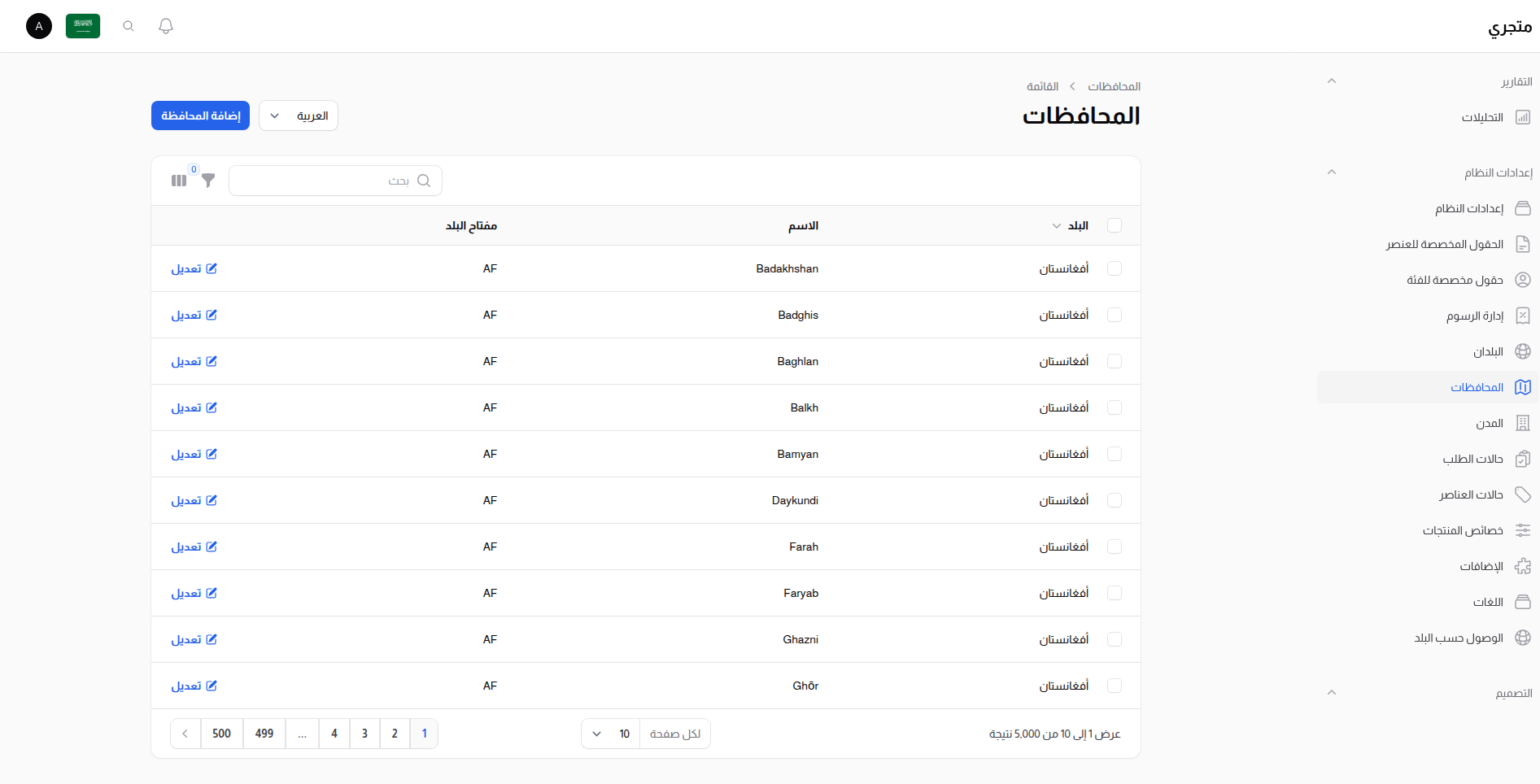
Task: Check the checkbox on the Balkh row
Action: (1115, 407)
